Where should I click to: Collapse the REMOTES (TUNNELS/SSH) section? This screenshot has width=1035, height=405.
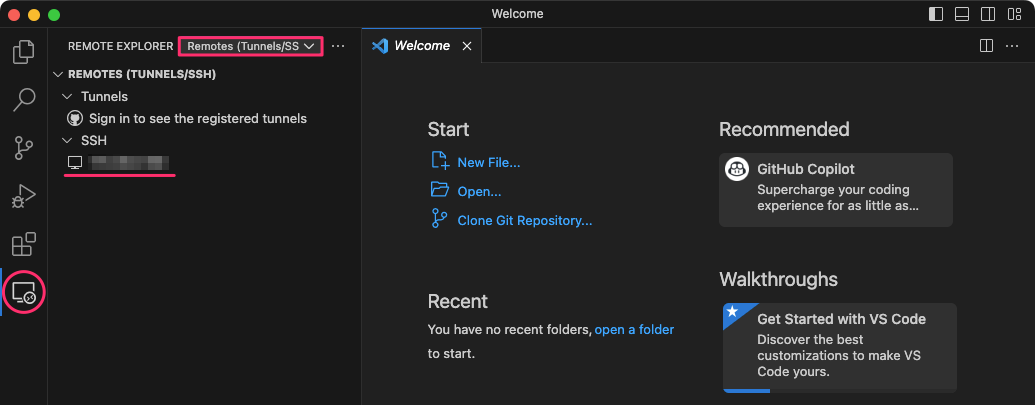[x=59, y=75]
